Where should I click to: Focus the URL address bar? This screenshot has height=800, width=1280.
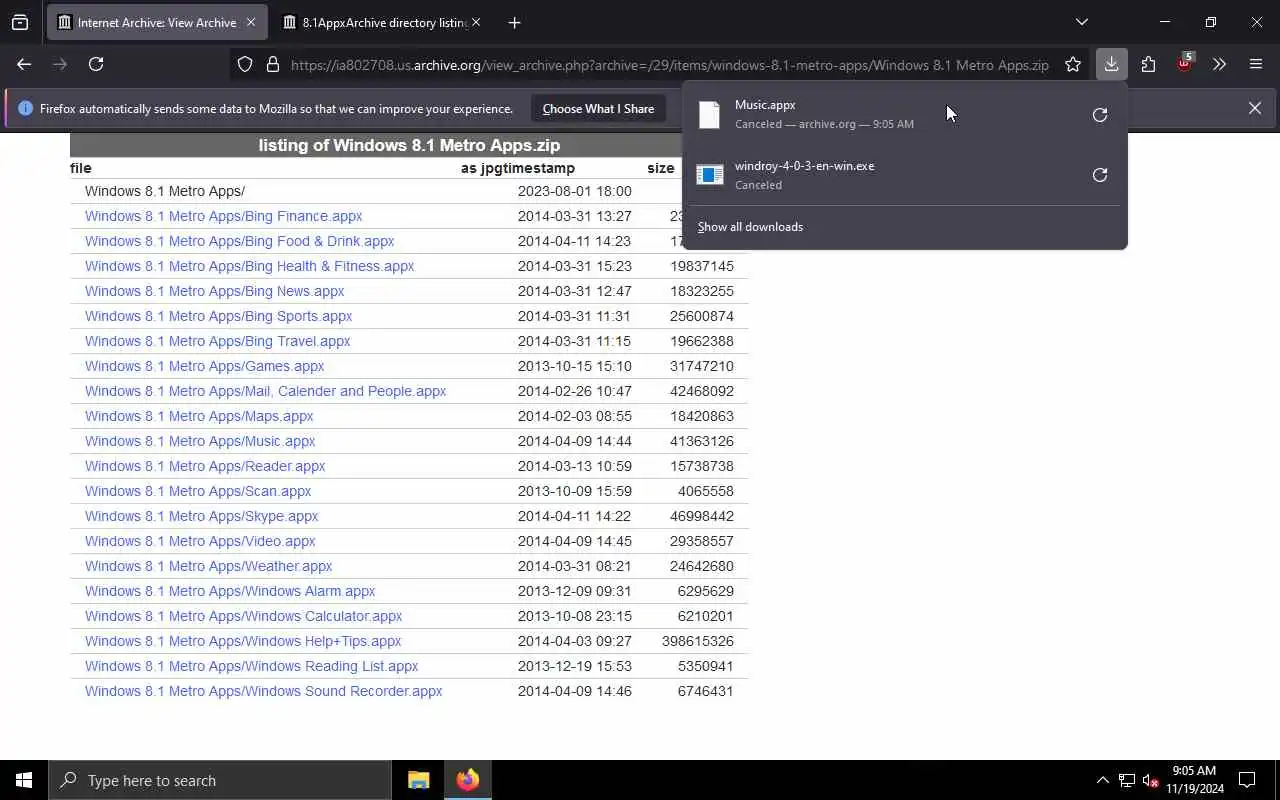pyautogui.click(x=669, y=65)
